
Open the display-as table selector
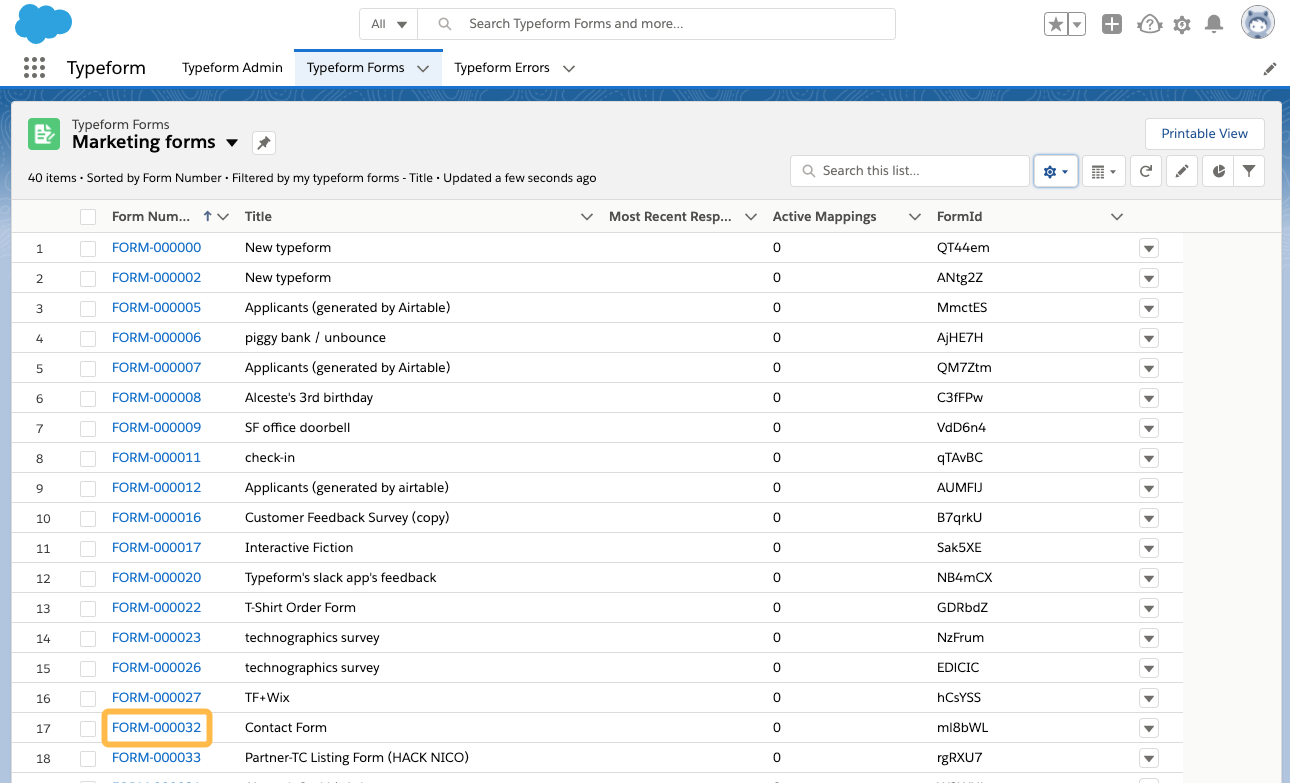pos(1104,172)
